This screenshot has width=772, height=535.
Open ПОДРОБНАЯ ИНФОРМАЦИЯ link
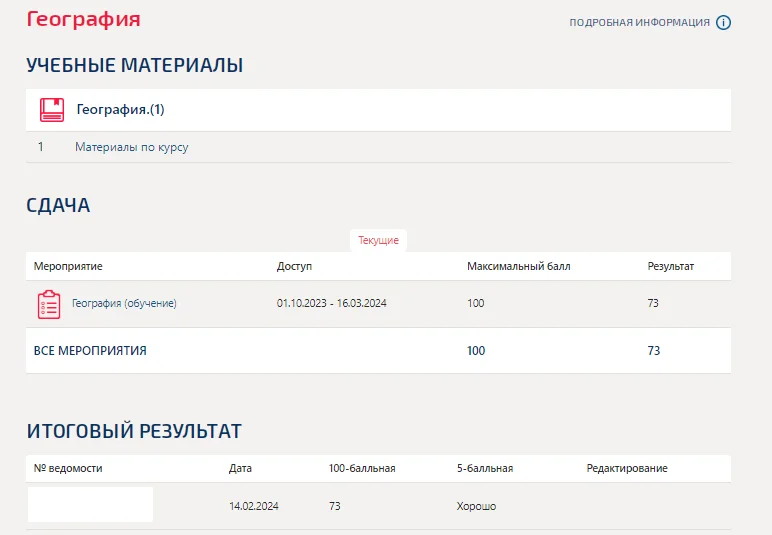(x=640, y=23)
